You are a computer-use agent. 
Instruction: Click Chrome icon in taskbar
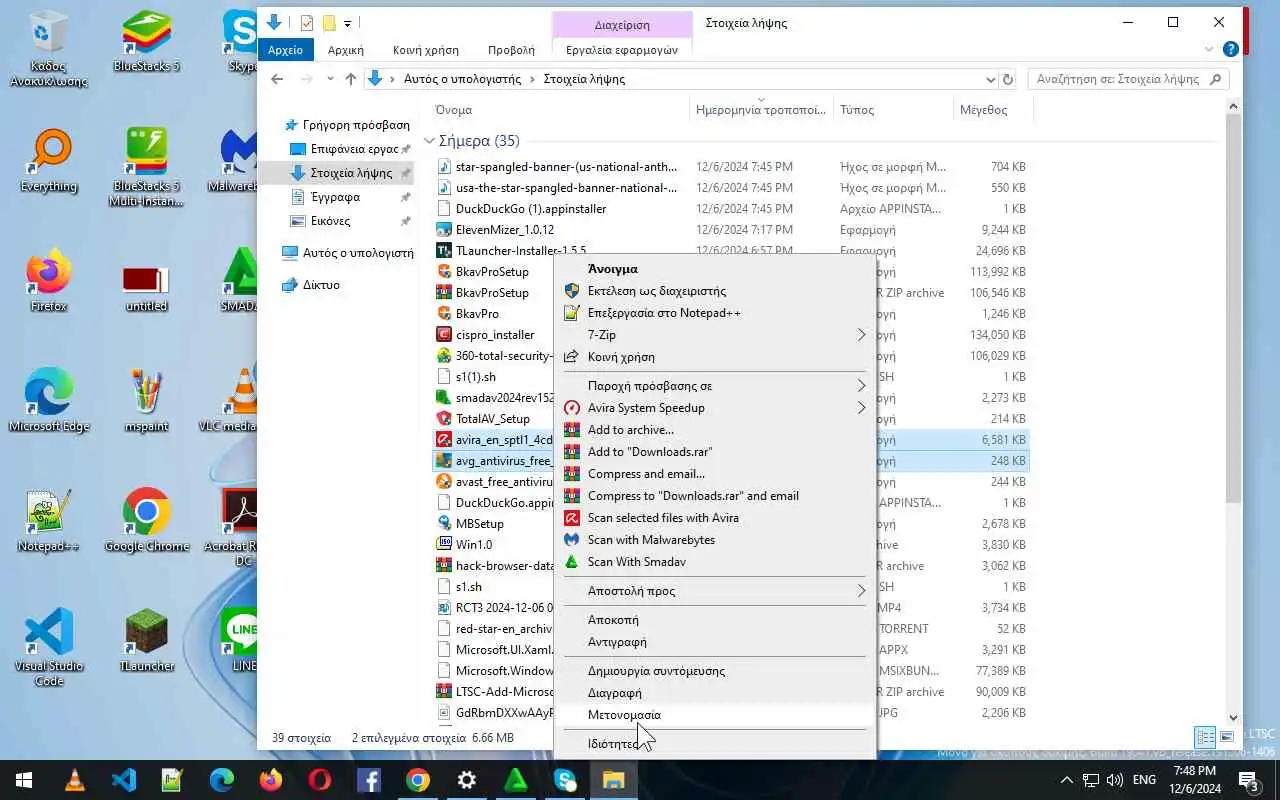[417, 780]
